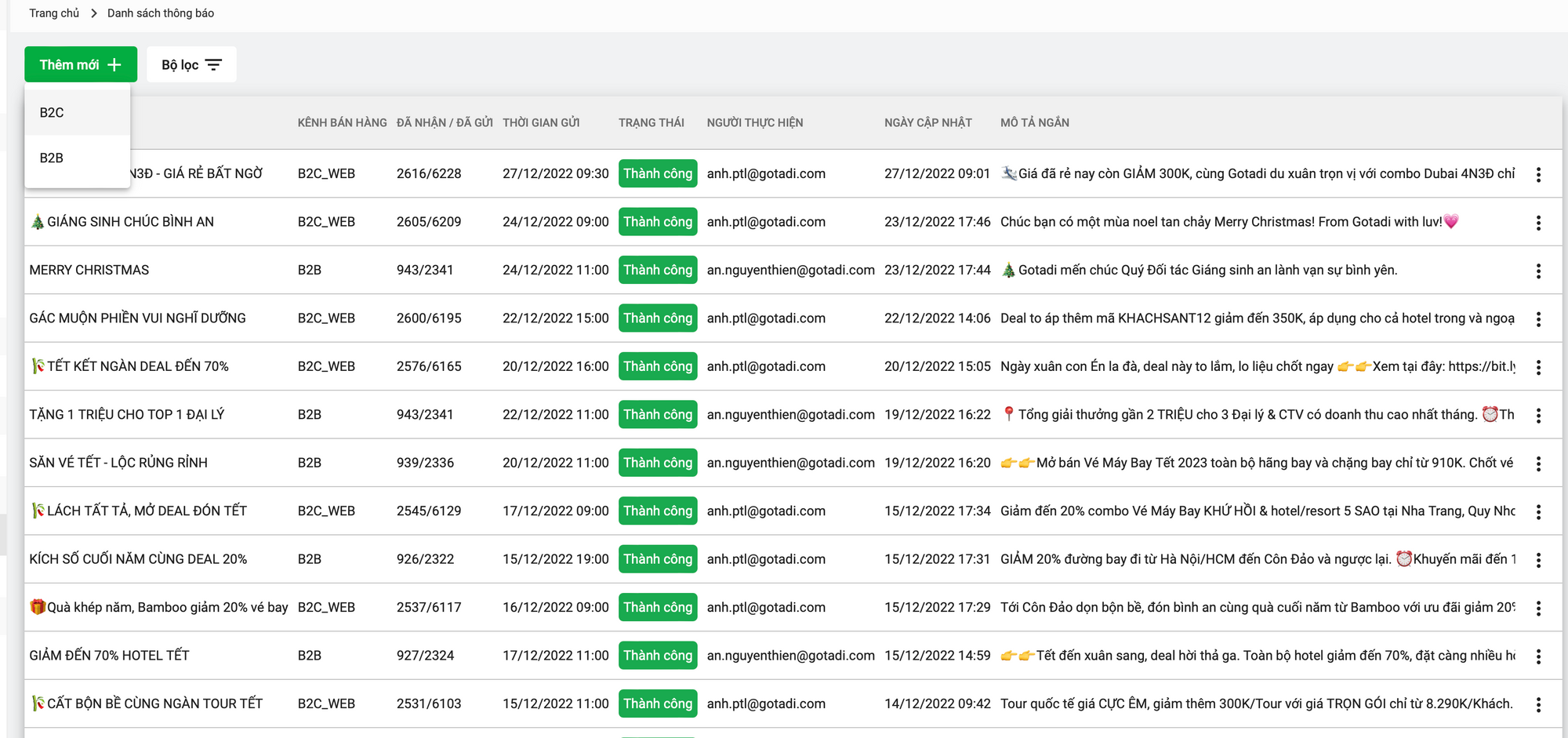Choose B2B option in dropdown
This screenshot has height=738, width=1568.
point(53,158)
